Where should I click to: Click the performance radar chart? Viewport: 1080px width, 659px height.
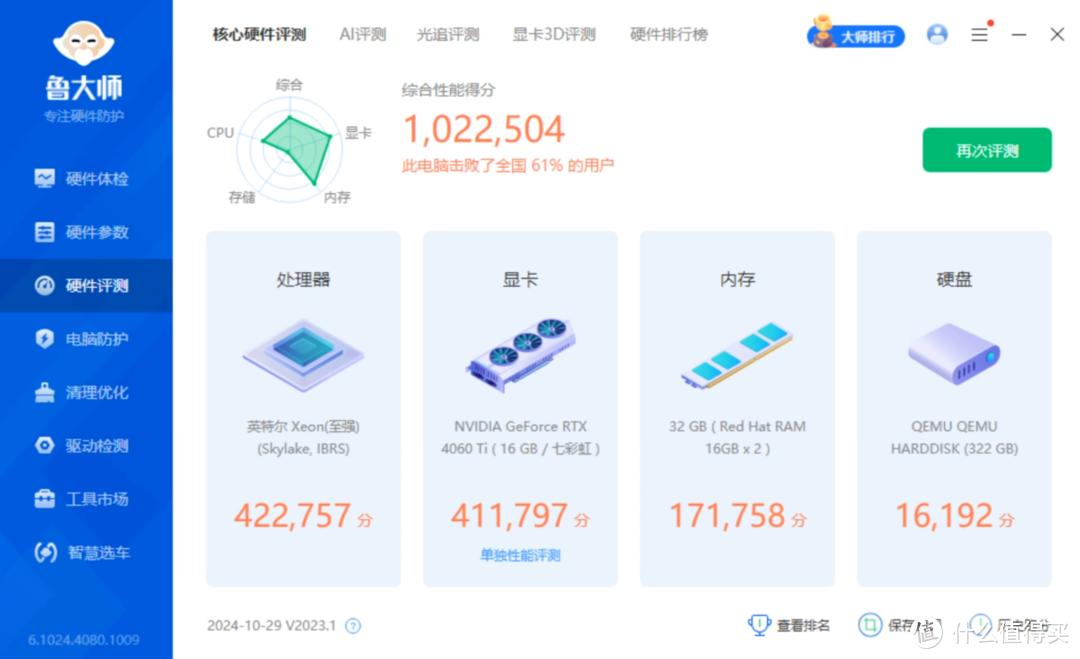[288, 142]
